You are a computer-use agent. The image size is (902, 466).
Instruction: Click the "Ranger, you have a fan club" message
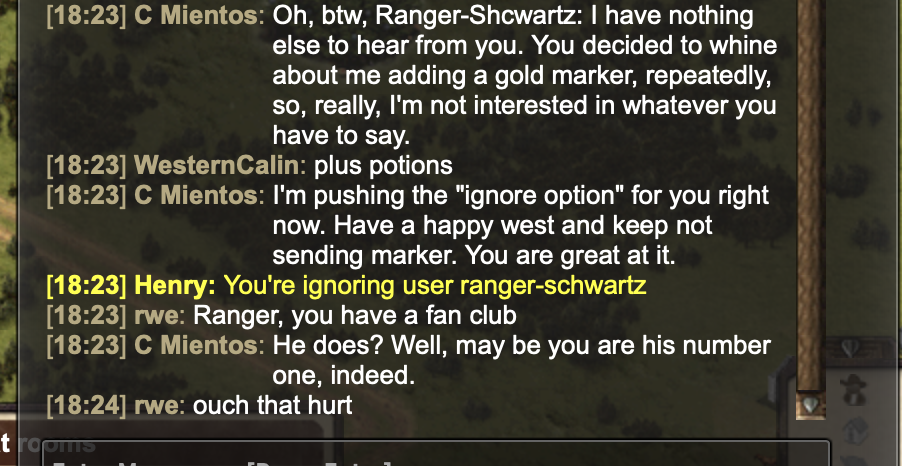354,316
